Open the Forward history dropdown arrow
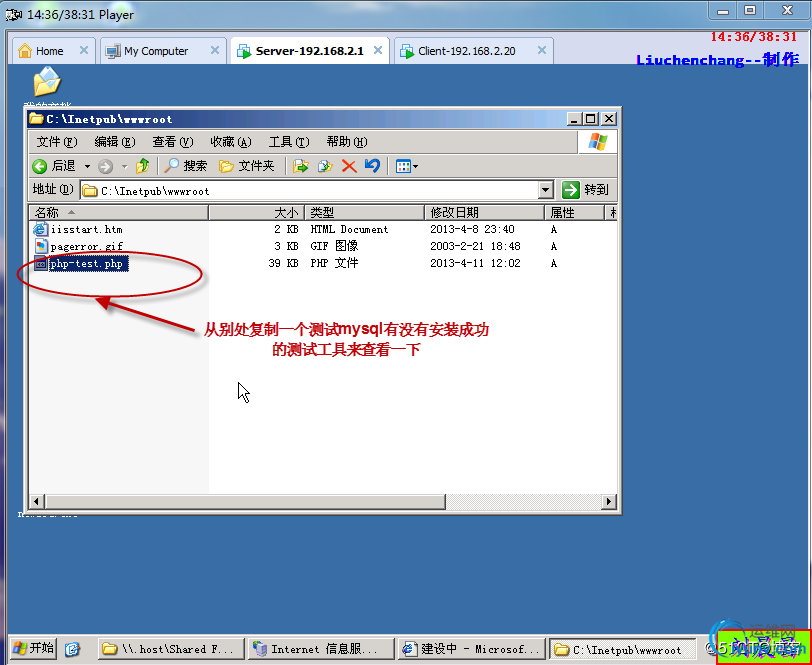This screenshot has width=812, height=665. coord(124,167)
